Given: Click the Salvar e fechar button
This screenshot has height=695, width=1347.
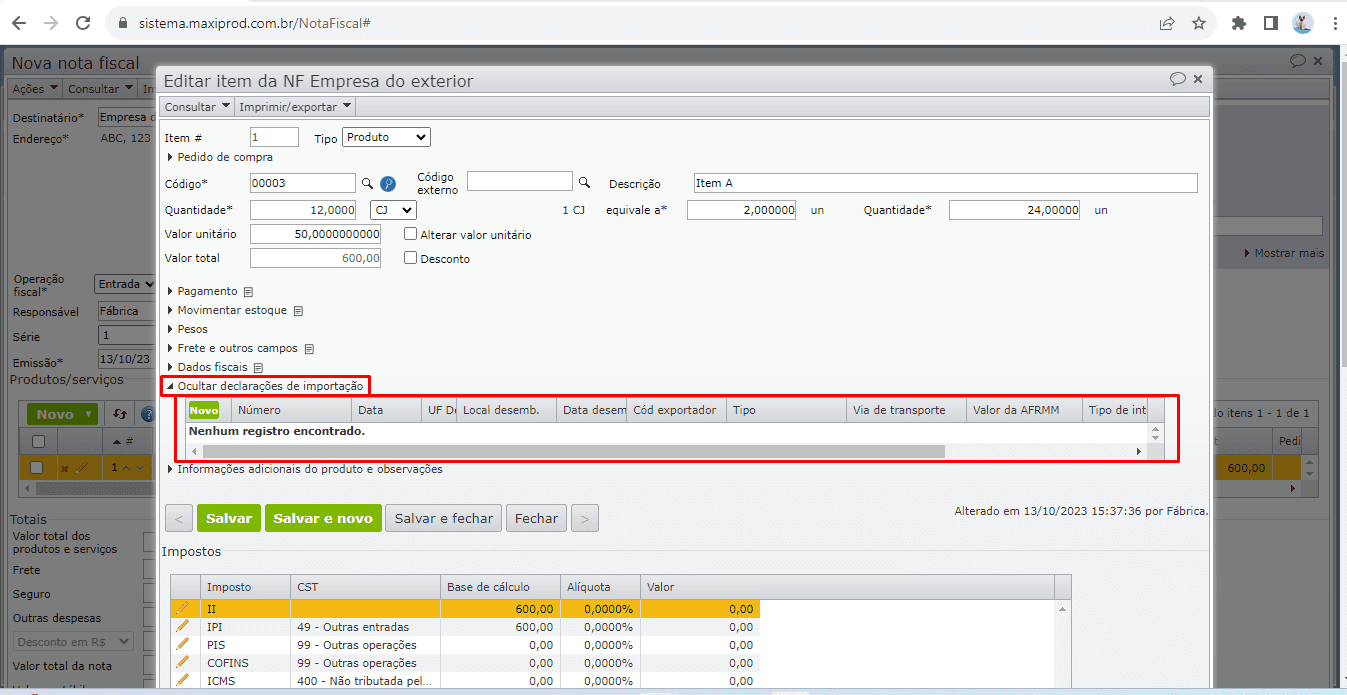Looking at the screenshot, I should click(443, 518).
